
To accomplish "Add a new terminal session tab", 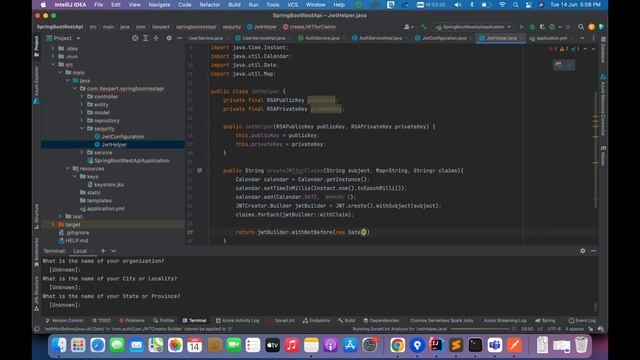I will point(103,251).
